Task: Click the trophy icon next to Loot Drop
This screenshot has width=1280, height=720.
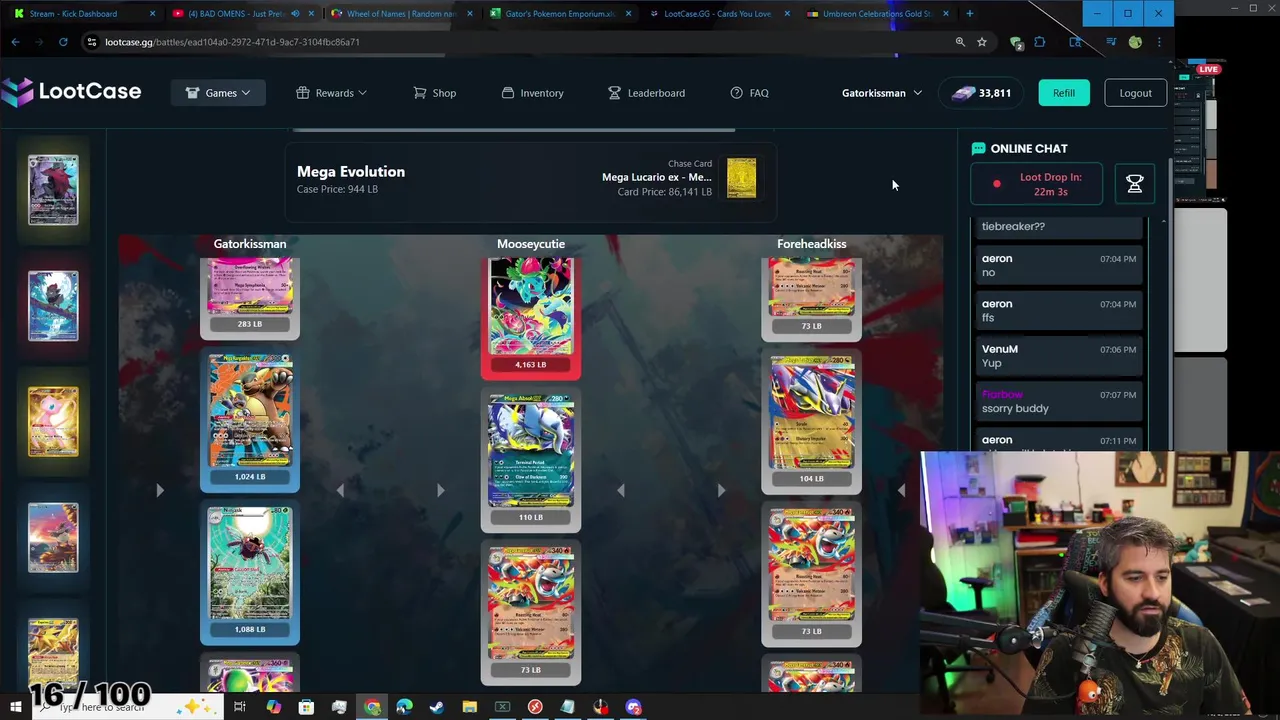Action: 1134,184
